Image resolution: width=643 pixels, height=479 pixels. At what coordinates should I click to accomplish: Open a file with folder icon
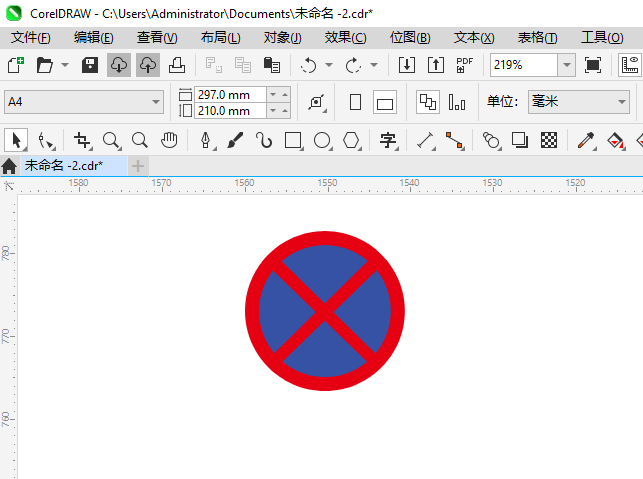44,65
